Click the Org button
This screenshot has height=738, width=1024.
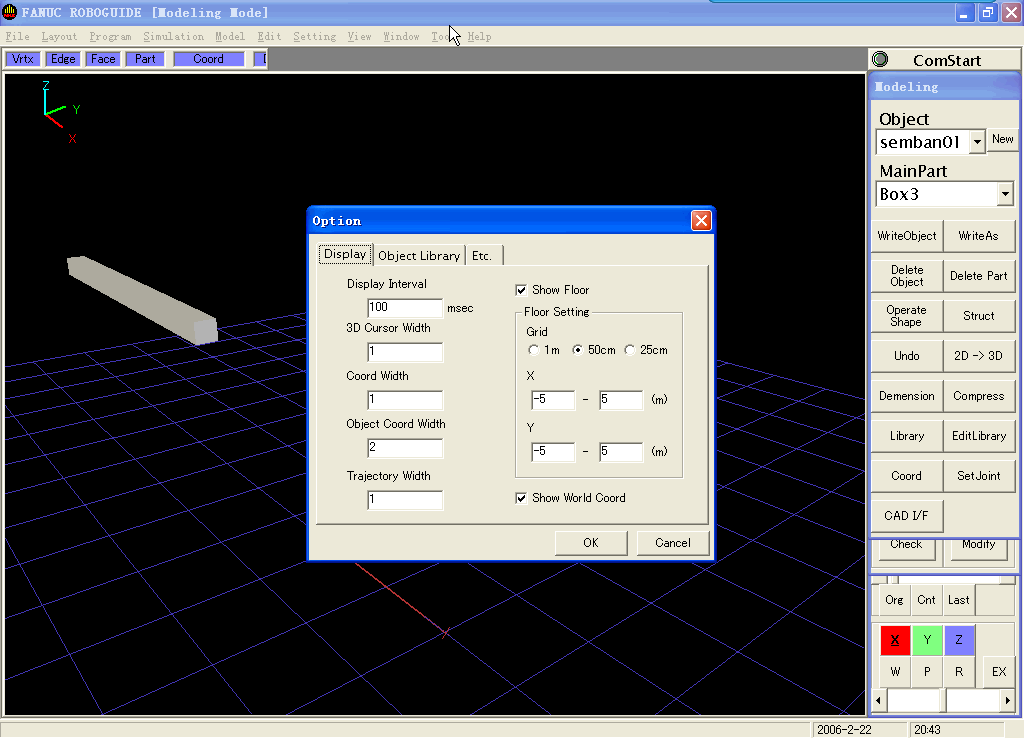pyautogui.click(x=894, y=600)
